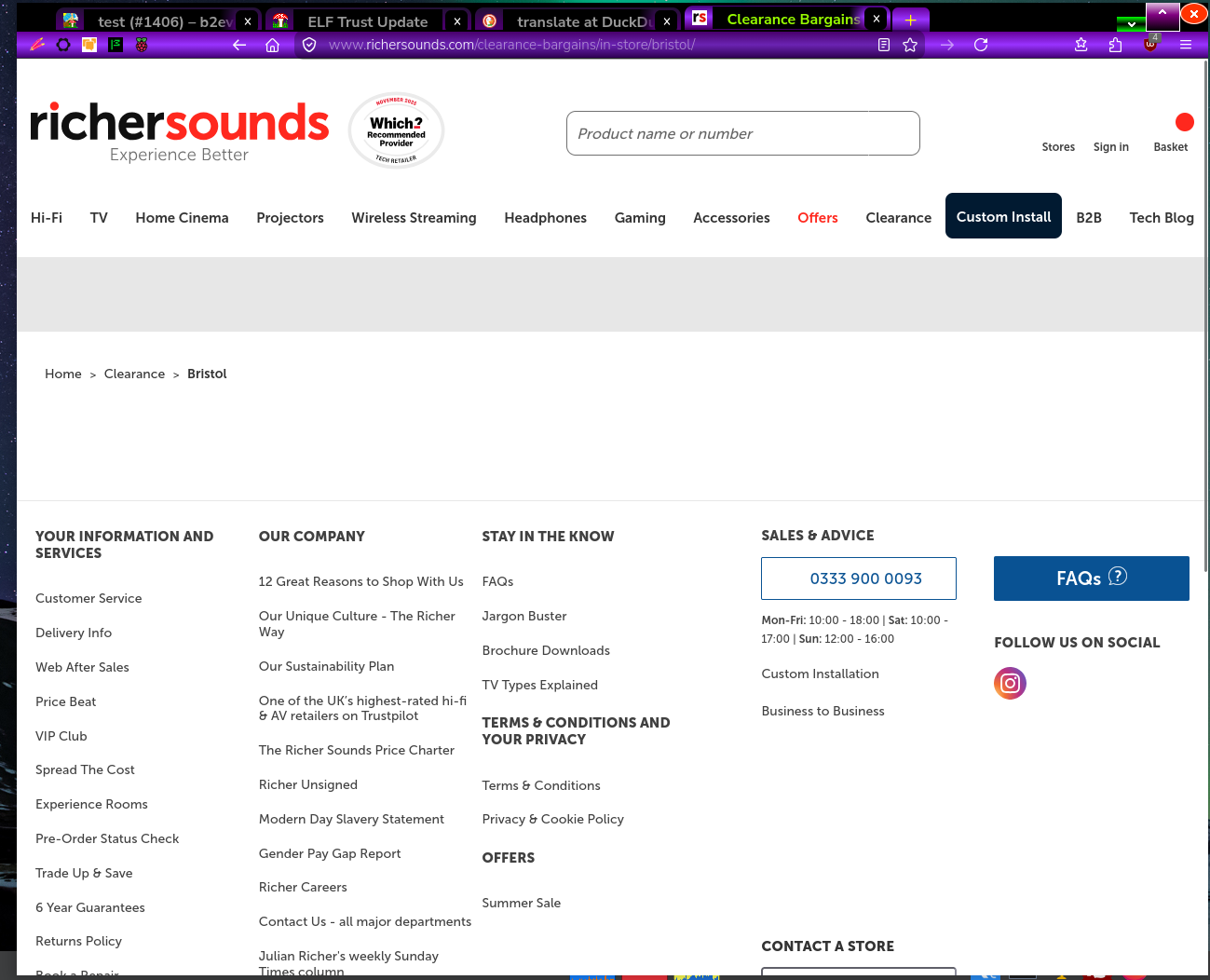1210x980 pixels.
Task: Open 12 Great Reasons to Shop link
Action: [360, 581]
